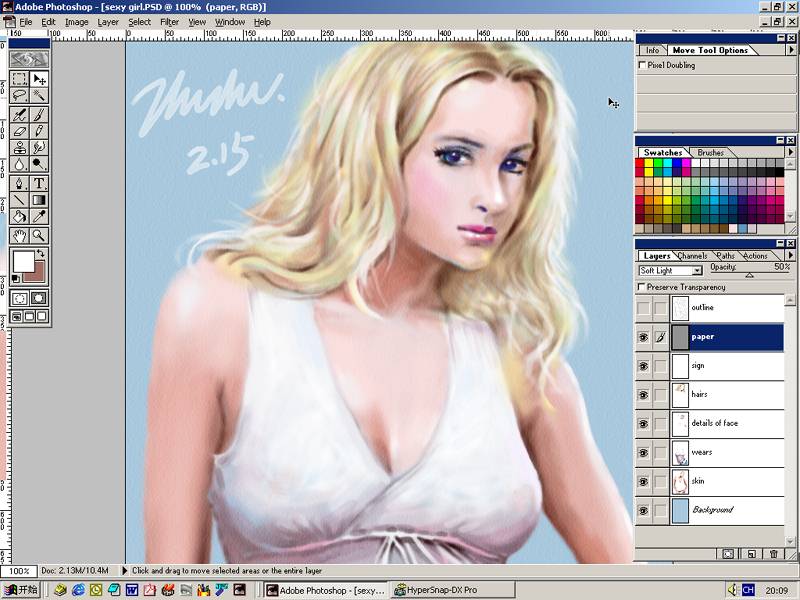Select the Airbrush tool
The image size is (800, 600).
(19, 115)
